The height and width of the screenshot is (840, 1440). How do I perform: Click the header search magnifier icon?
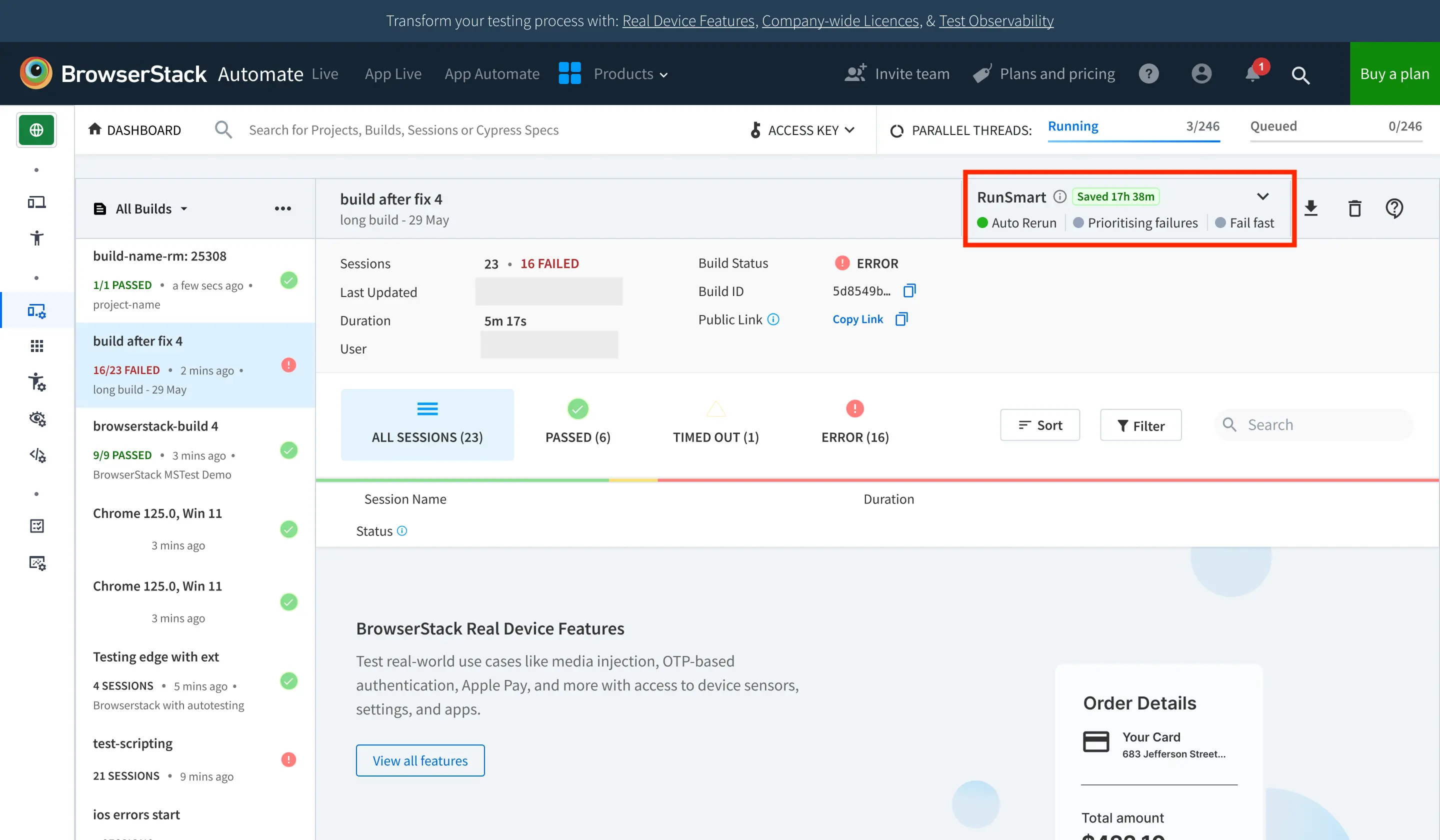(1300, 75)
